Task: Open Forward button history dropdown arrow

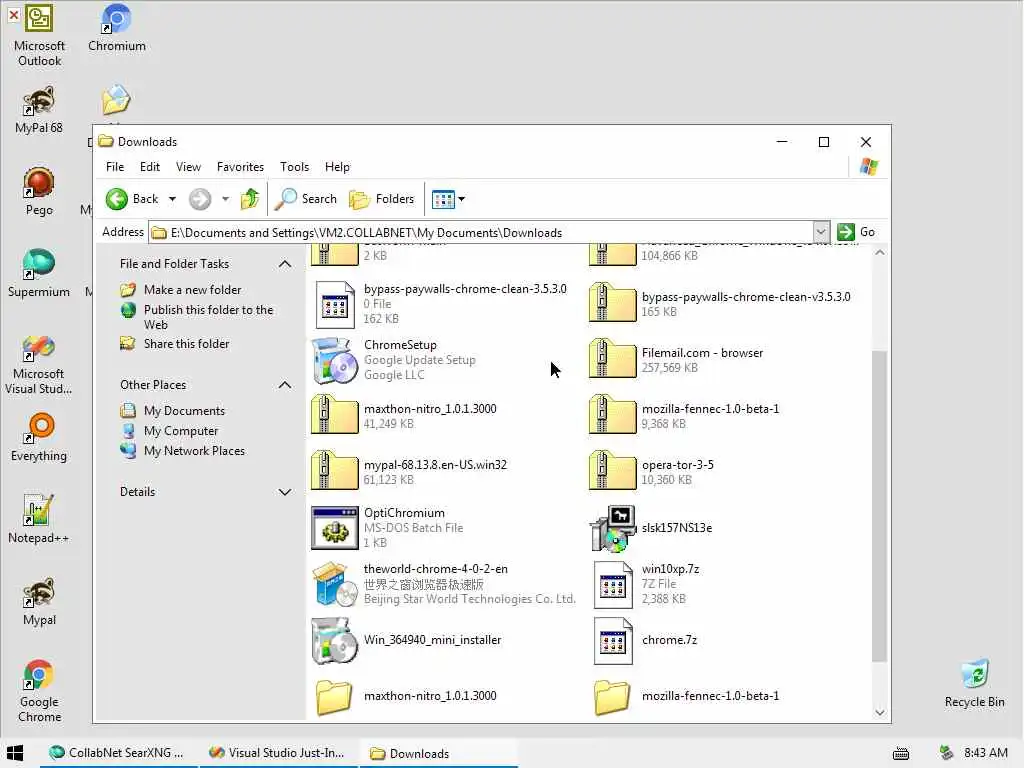Action: click(x=225, y=199)
